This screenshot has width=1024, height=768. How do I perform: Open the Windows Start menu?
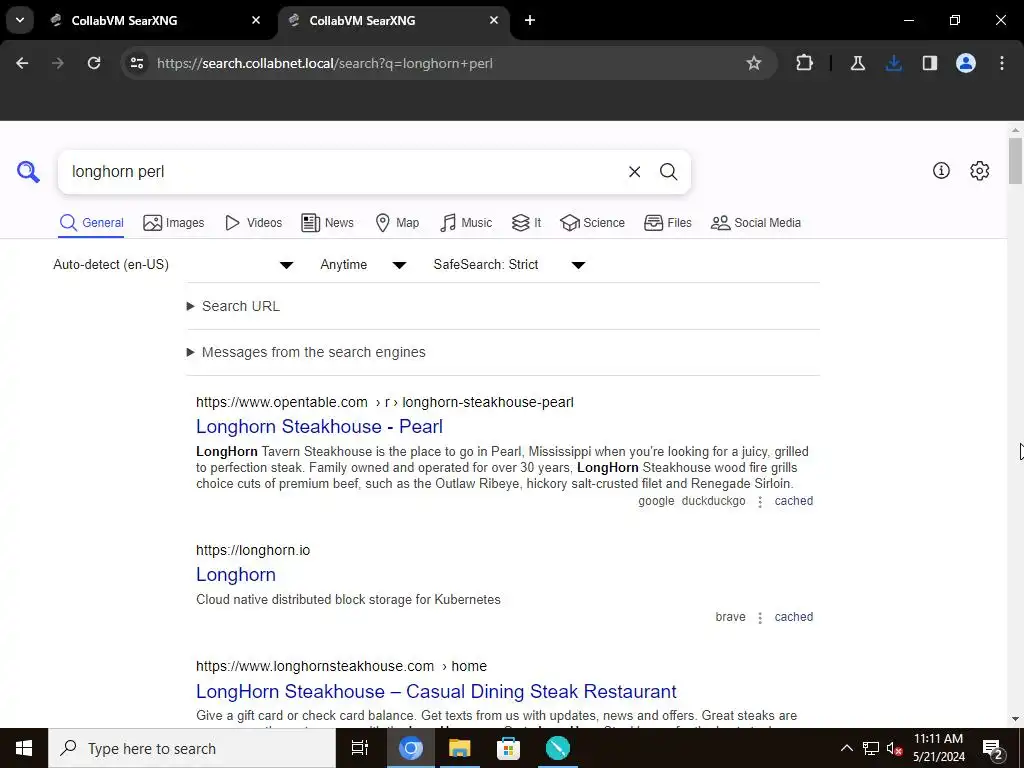point(24,748)
